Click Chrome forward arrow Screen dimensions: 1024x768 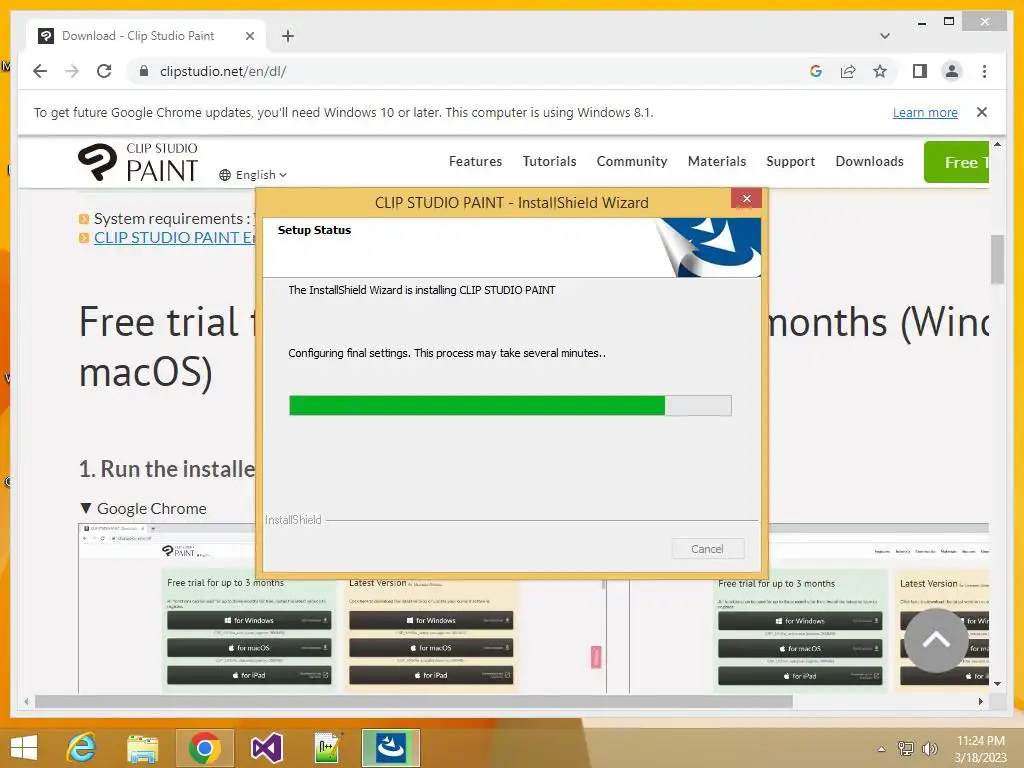[72, 71]
